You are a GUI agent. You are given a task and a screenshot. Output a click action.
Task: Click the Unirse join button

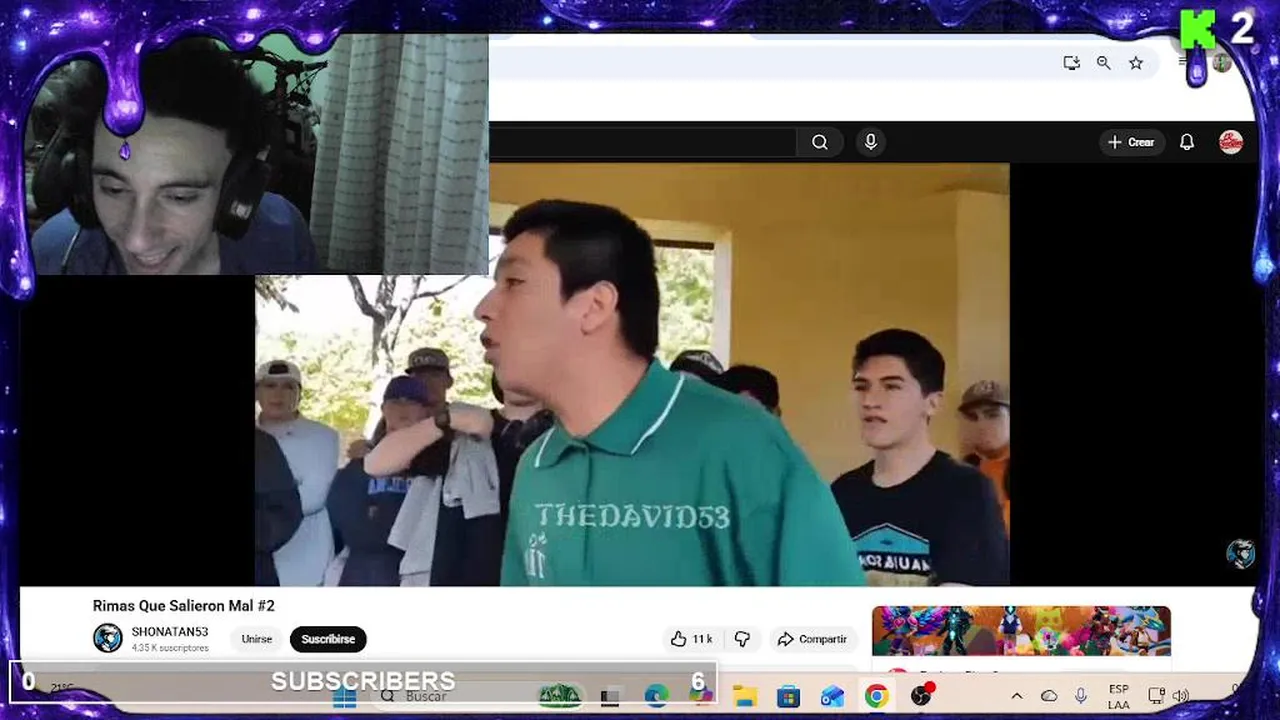click(256, 639)
